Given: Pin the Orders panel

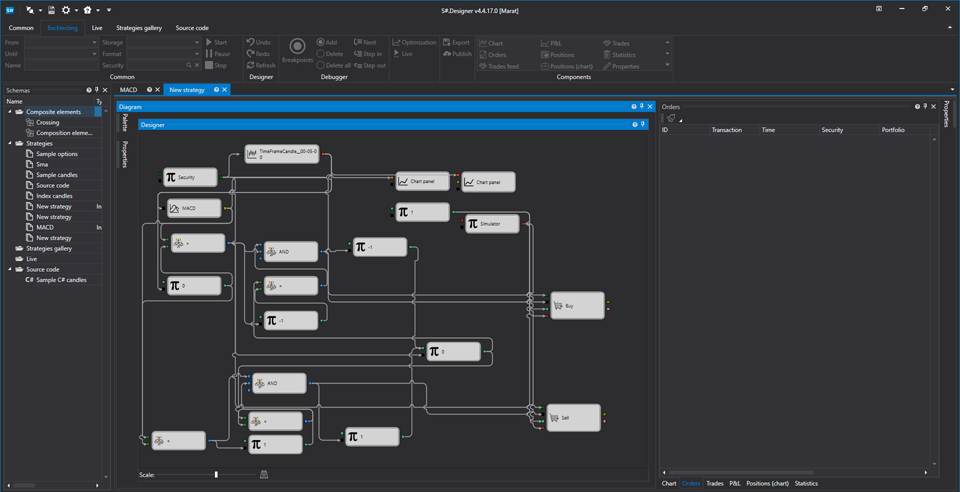Looking at the screenshot, I should click(926, 106).
